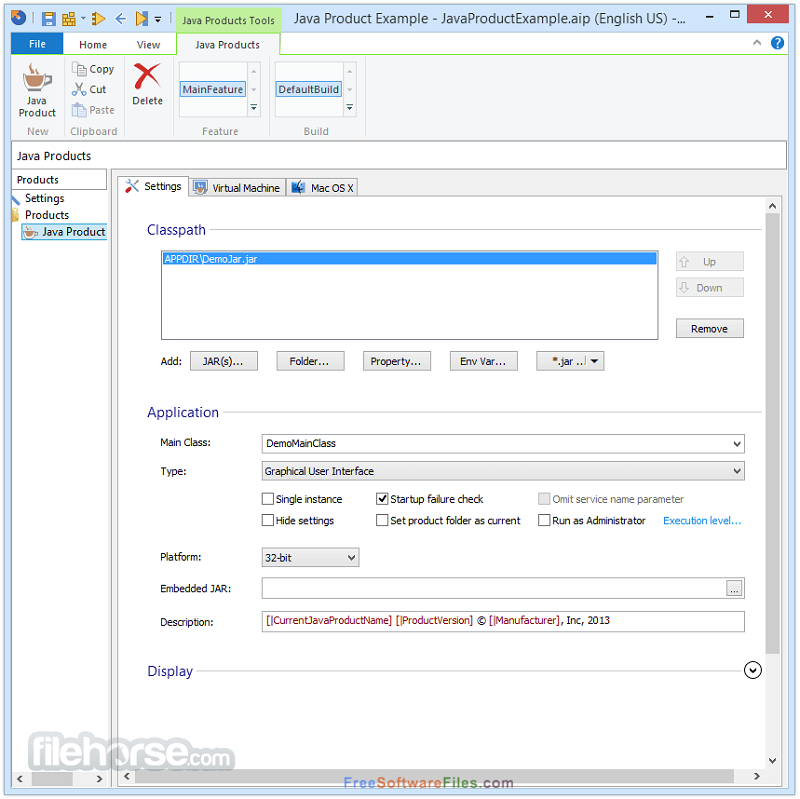
Task: Select APPDIR\DemoJar.jar classpath entry
Action: pyautogui.click(x=409, y=259)
